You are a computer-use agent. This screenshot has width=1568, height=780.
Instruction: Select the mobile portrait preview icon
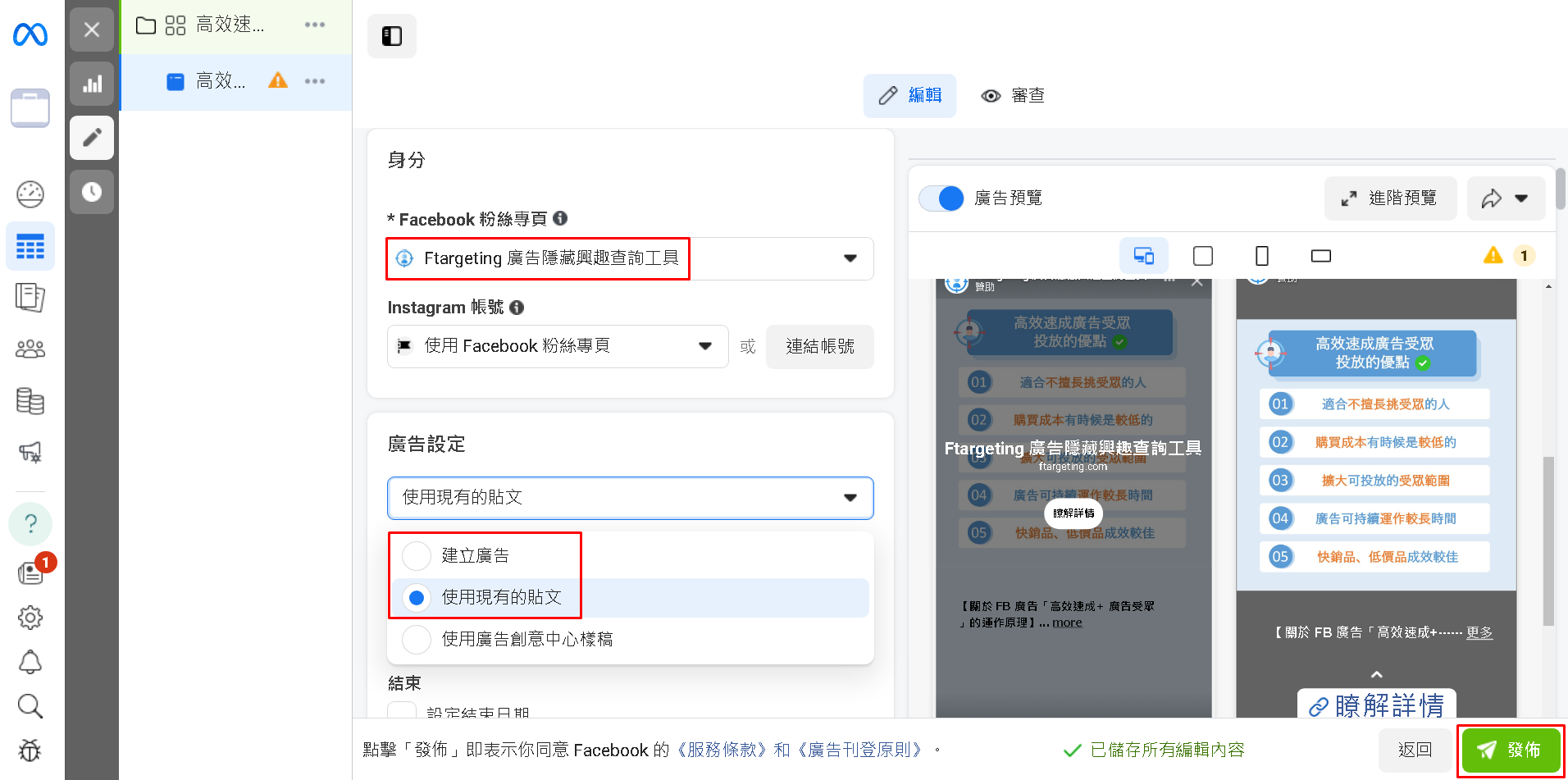[1262, 256]
